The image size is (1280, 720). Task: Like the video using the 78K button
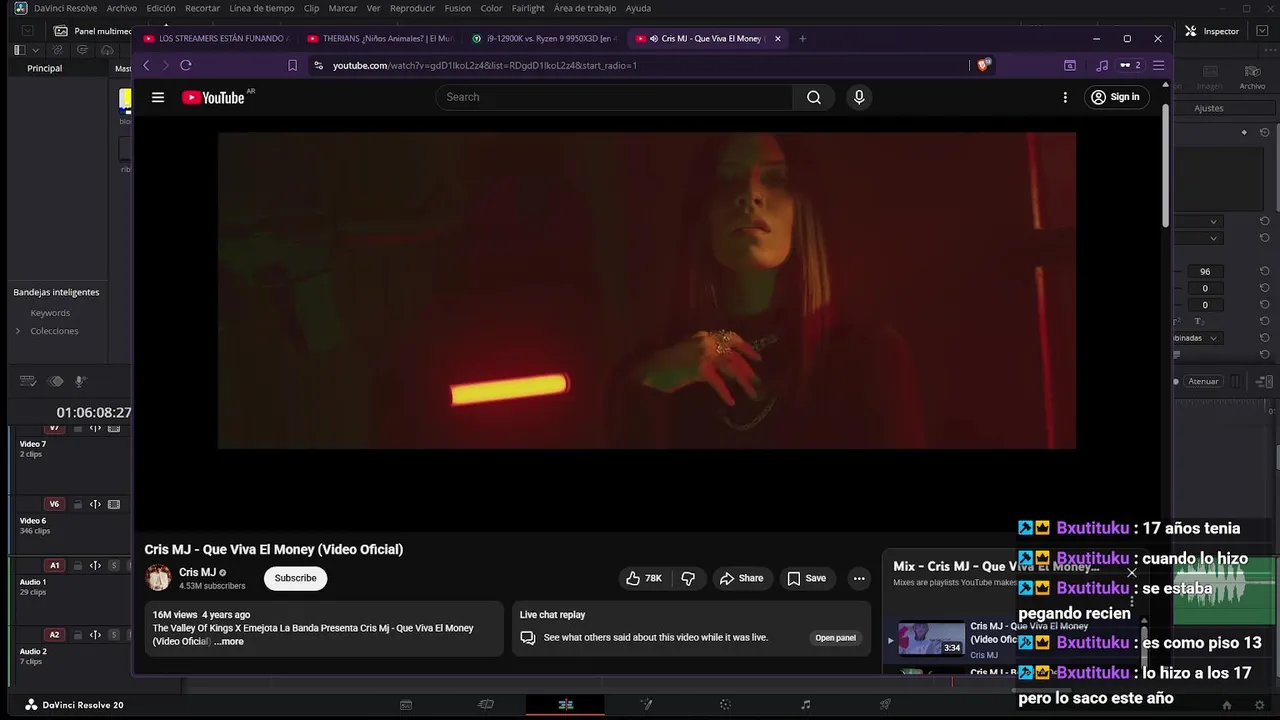coord(644,578)
